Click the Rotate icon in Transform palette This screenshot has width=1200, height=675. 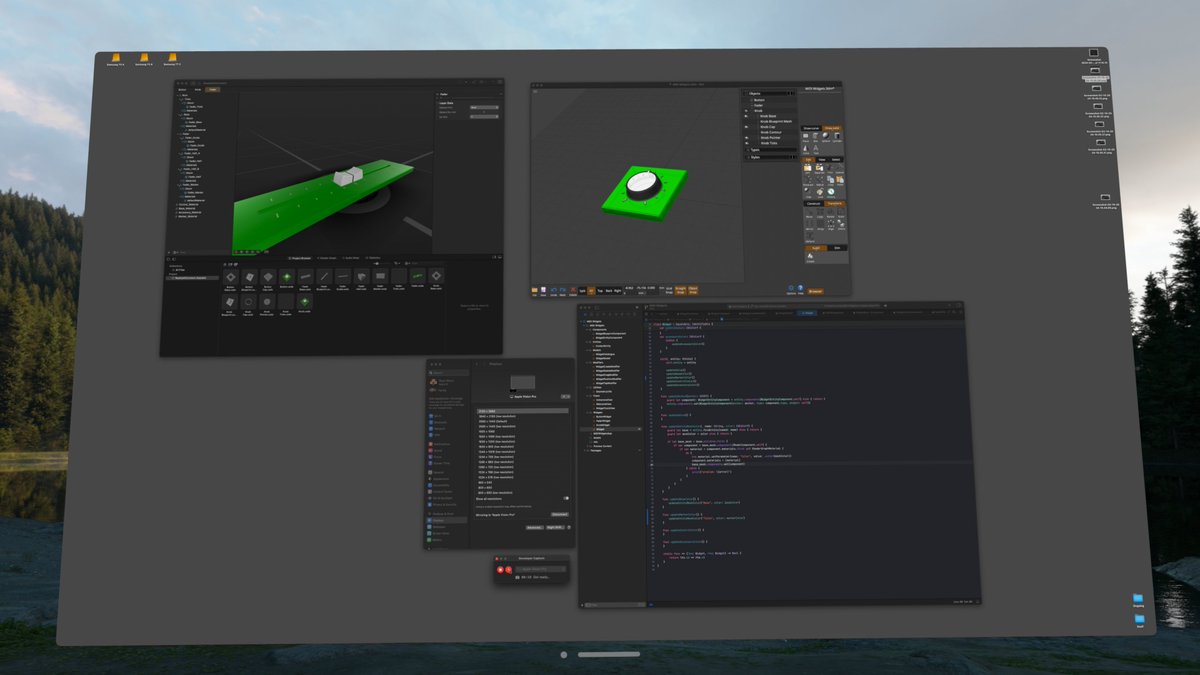pos(830,211)
